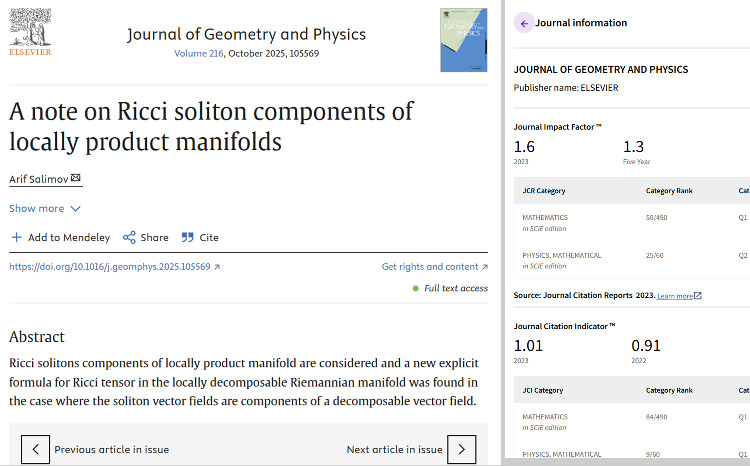This screenshot has height=466, width=750.
Task: Click the Cite quotation marks icon
Action: click(x=187, y=237)
